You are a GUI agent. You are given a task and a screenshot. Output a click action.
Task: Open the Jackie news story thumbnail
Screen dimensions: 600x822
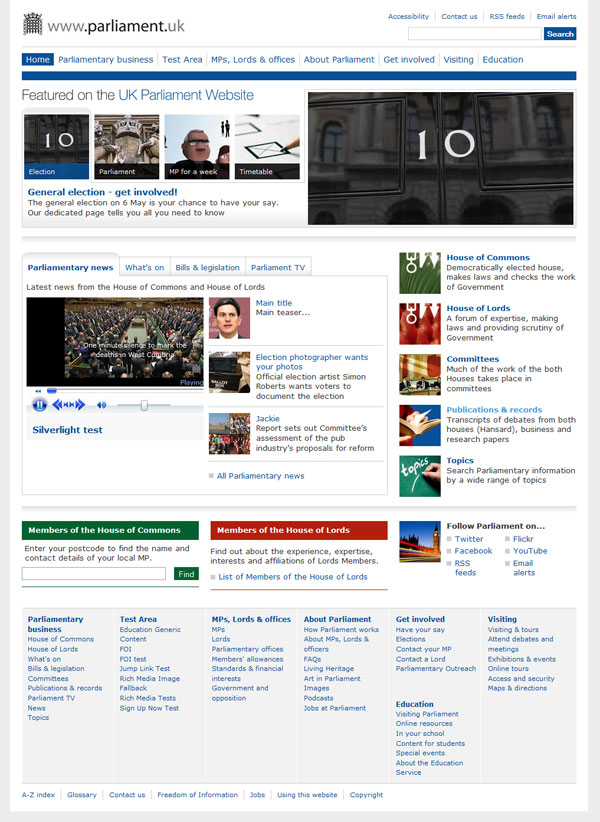tap(229, 434)
